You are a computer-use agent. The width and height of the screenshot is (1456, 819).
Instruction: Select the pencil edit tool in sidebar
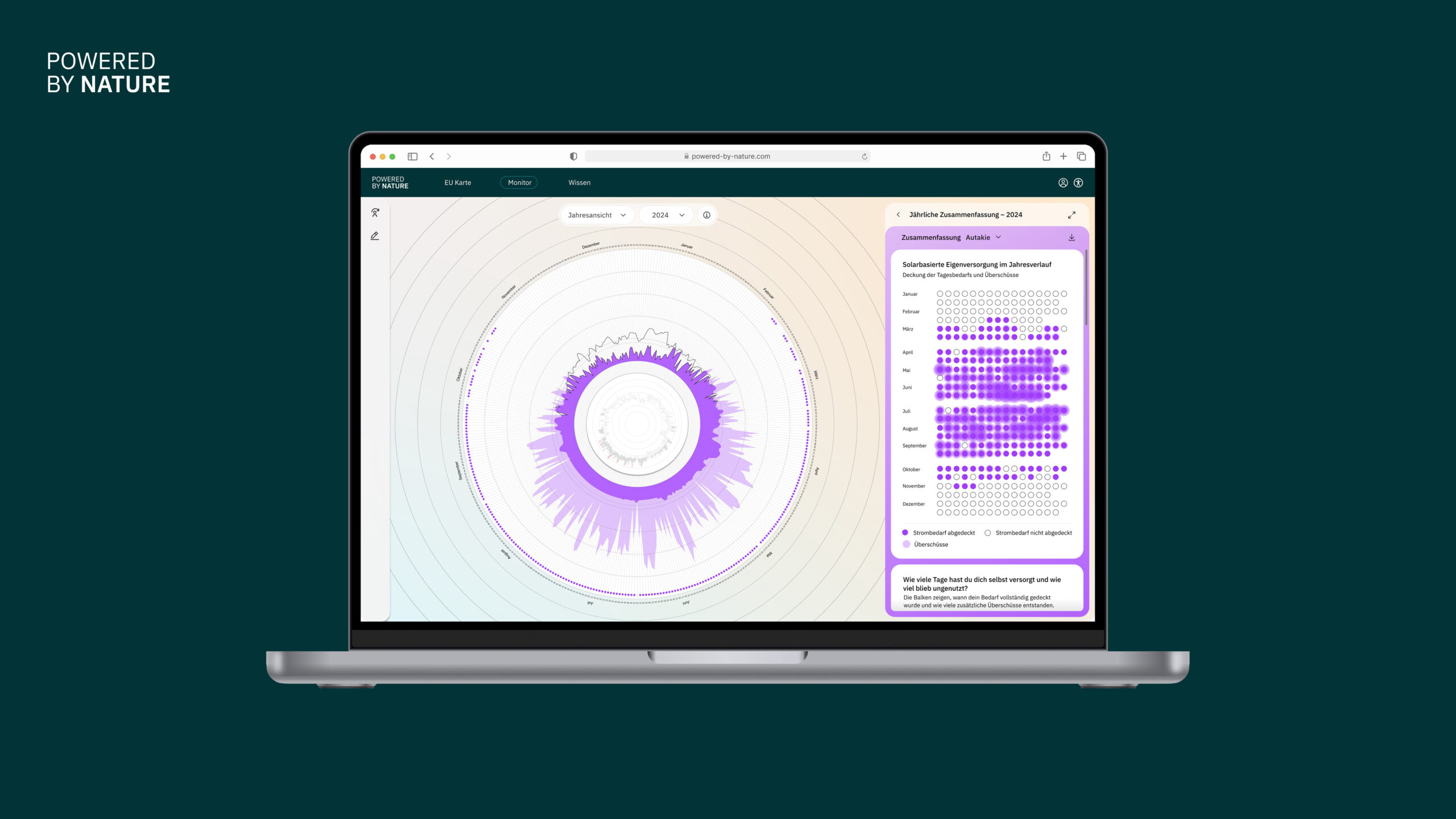coord(375,235)
